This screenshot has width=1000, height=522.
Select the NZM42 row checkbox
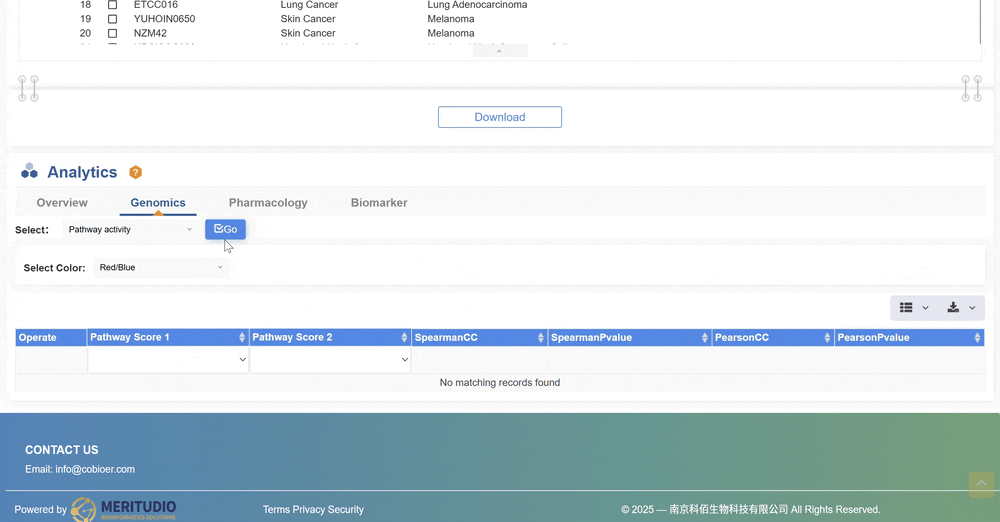click(x=112, y=33)
